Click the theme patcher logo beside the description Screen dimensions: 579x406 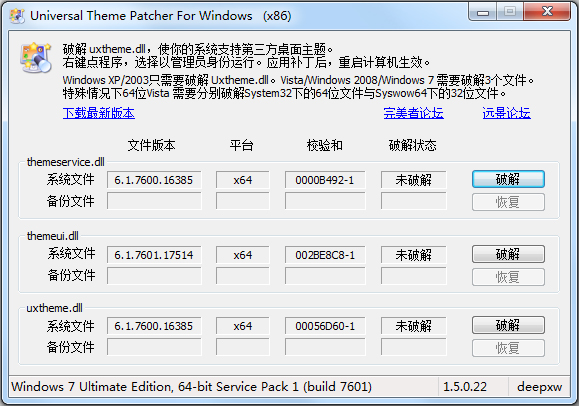(36, 58)
